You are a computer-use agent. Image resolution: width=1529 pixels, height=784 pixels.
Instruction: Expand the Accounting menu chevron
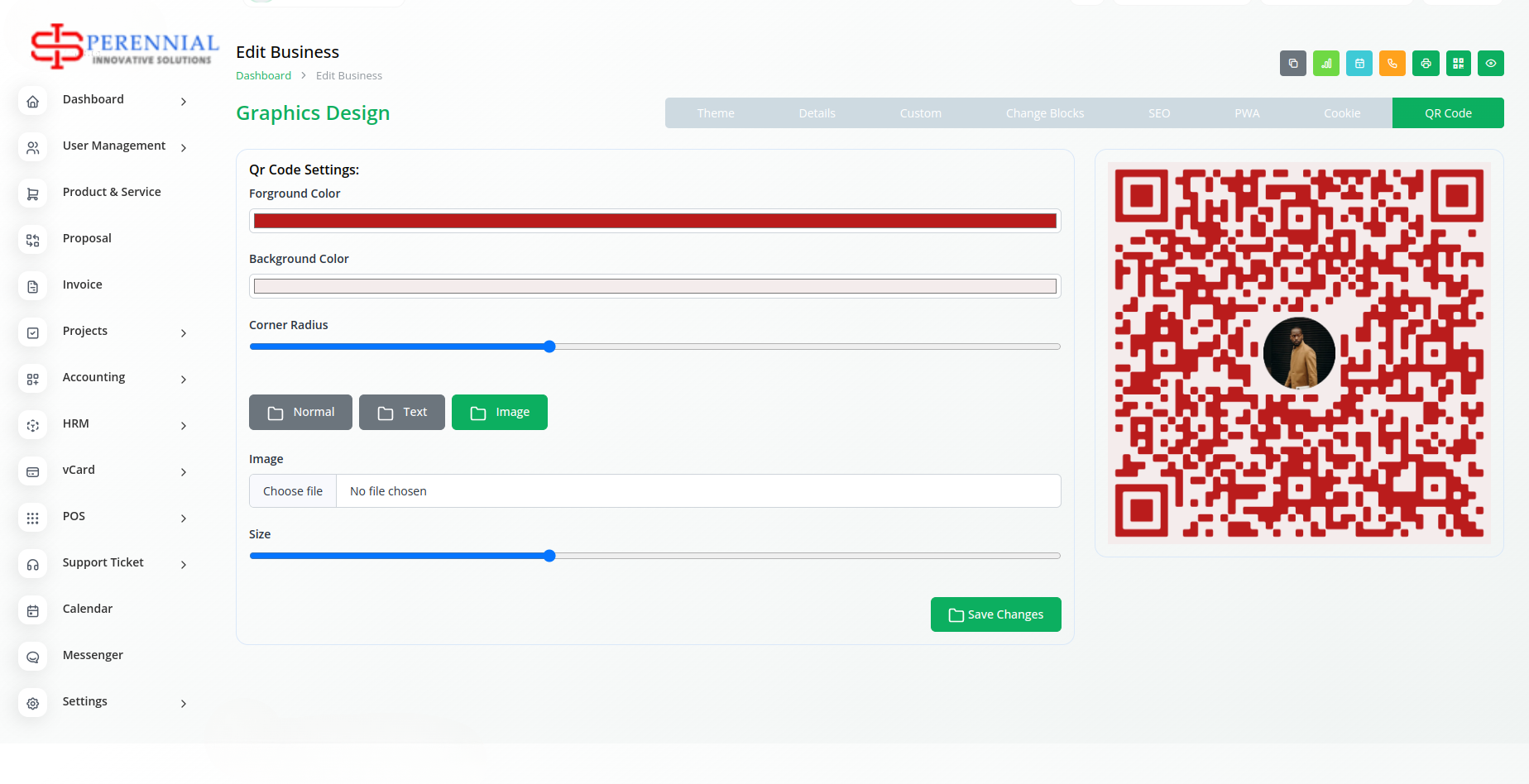[184, 379]
